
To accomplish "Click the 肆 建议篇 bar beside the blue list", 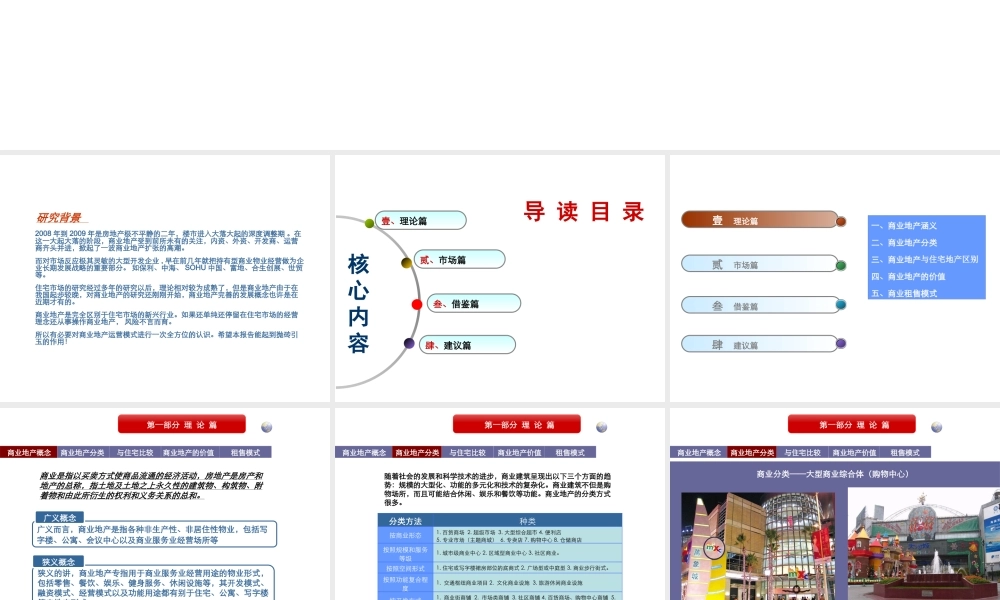I will coord(759,344).
